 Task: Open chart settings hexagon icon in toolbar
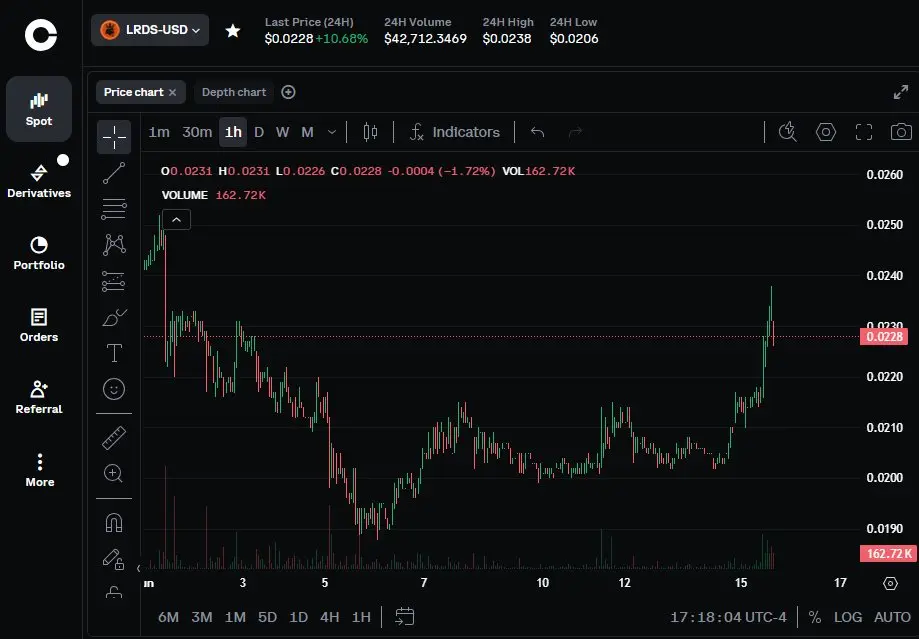pyautogui.click(x=826, y=132)
